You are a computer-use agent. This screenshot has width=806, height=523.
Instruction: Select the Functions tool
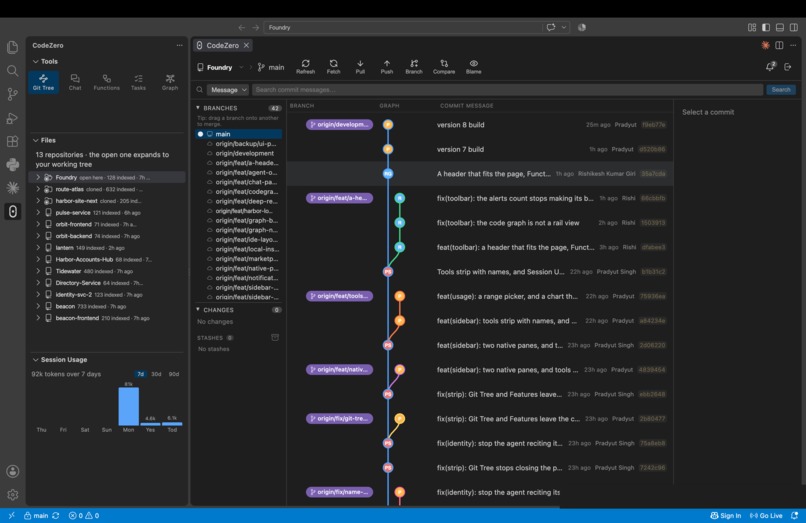[106, 82]
